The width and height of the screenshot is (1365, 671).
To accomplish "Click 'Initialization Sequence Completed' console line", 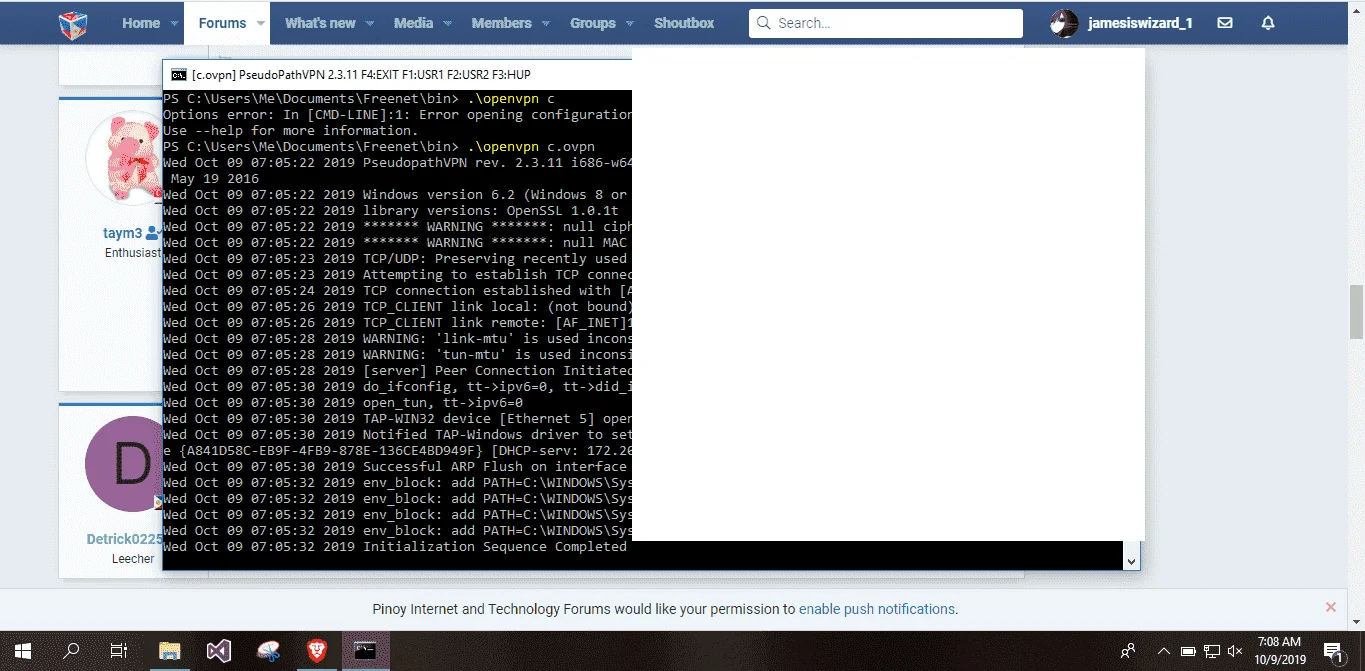I will [x=395, y=547].
